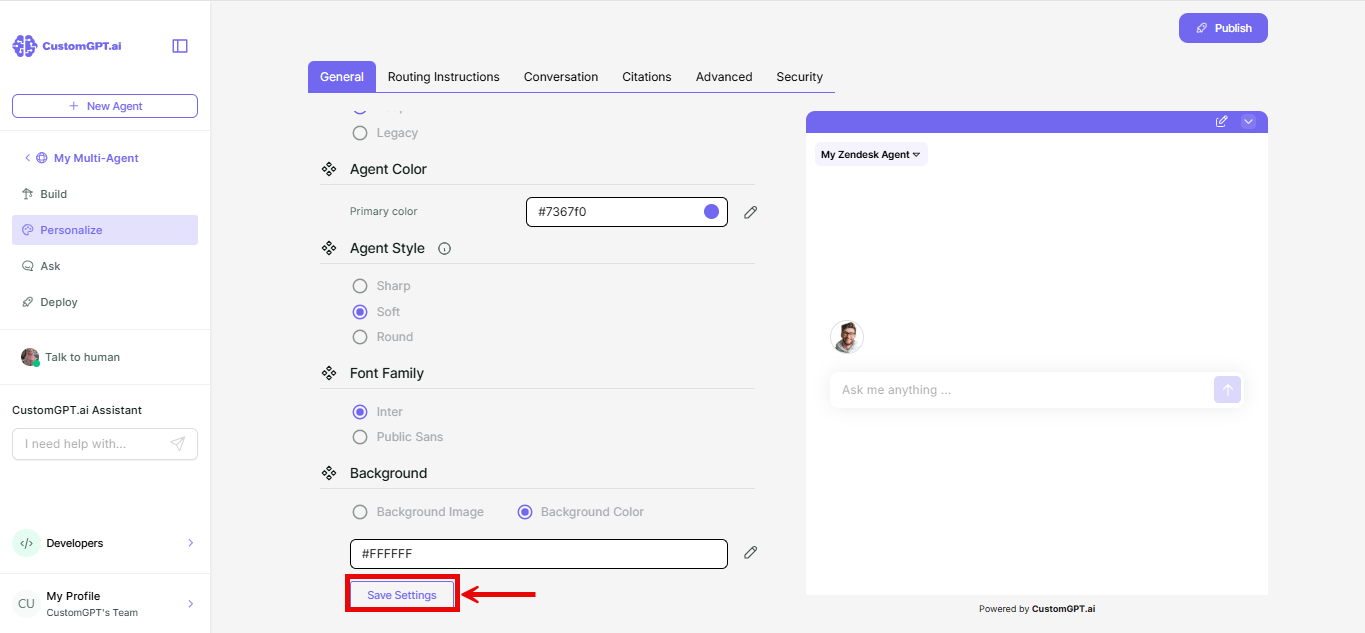Image resolution: width=1365 pixels, height=633 pixels.
Task: Click the Talk to human label
Action: click(x=82, y=357)
